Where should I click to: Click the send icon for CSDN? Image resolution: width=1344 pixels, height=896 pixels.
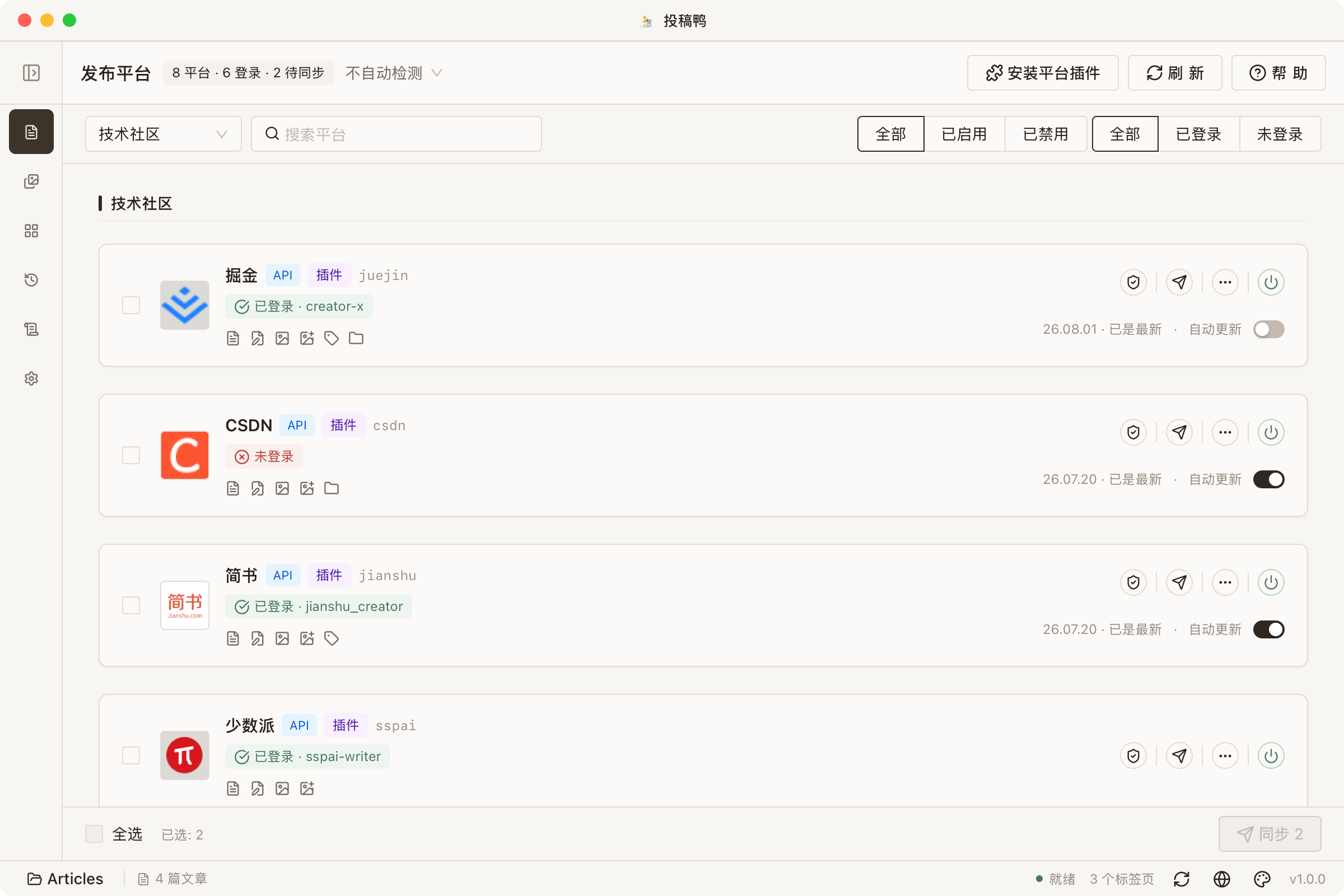(x=1179, y=432)
